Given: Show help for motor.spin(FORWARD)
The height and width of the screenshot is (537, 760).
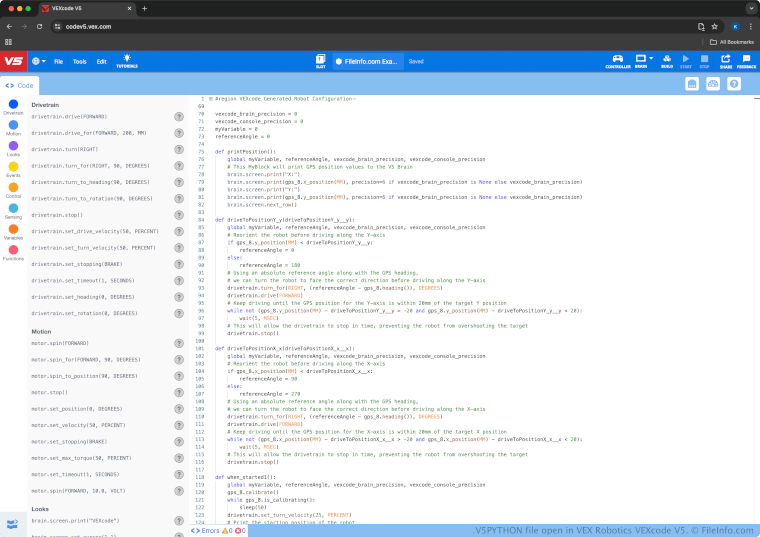Looking at the screenshot, I should 179,343.
